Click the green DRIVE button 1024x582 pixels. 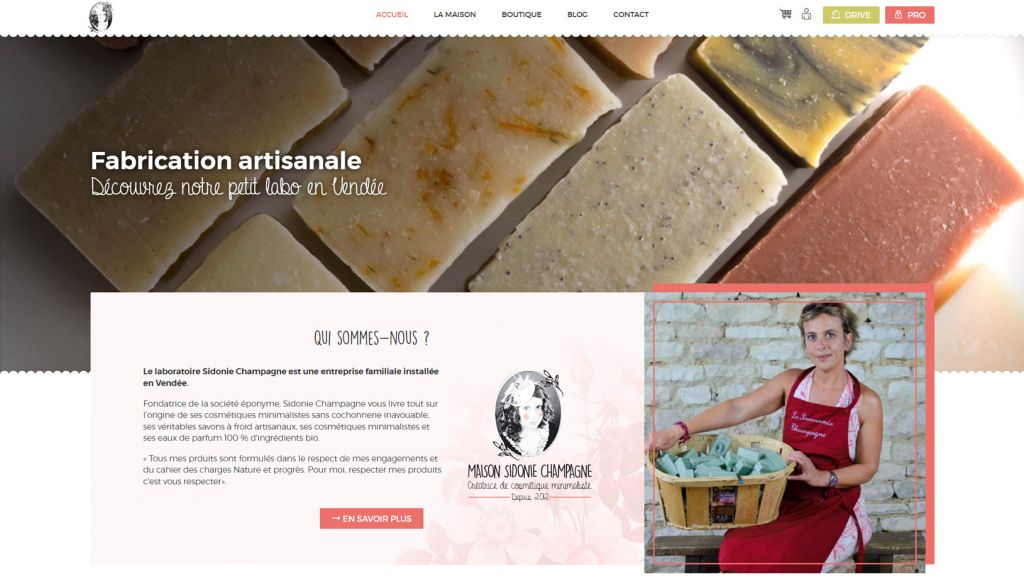[851, 14]
